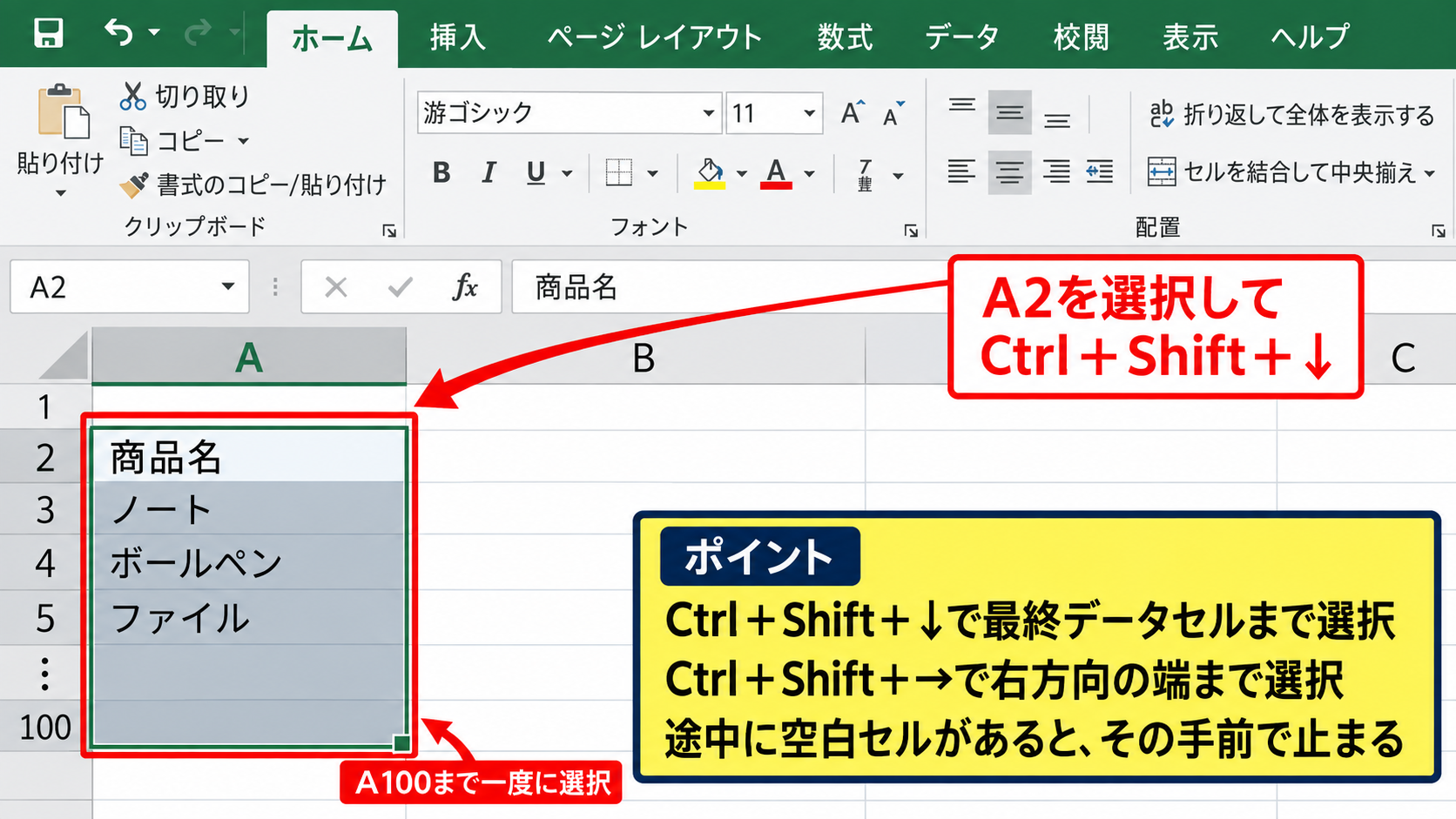Click the insert function fx button
The height and width of the screenshot is (819, 1456).
point(465,286)
